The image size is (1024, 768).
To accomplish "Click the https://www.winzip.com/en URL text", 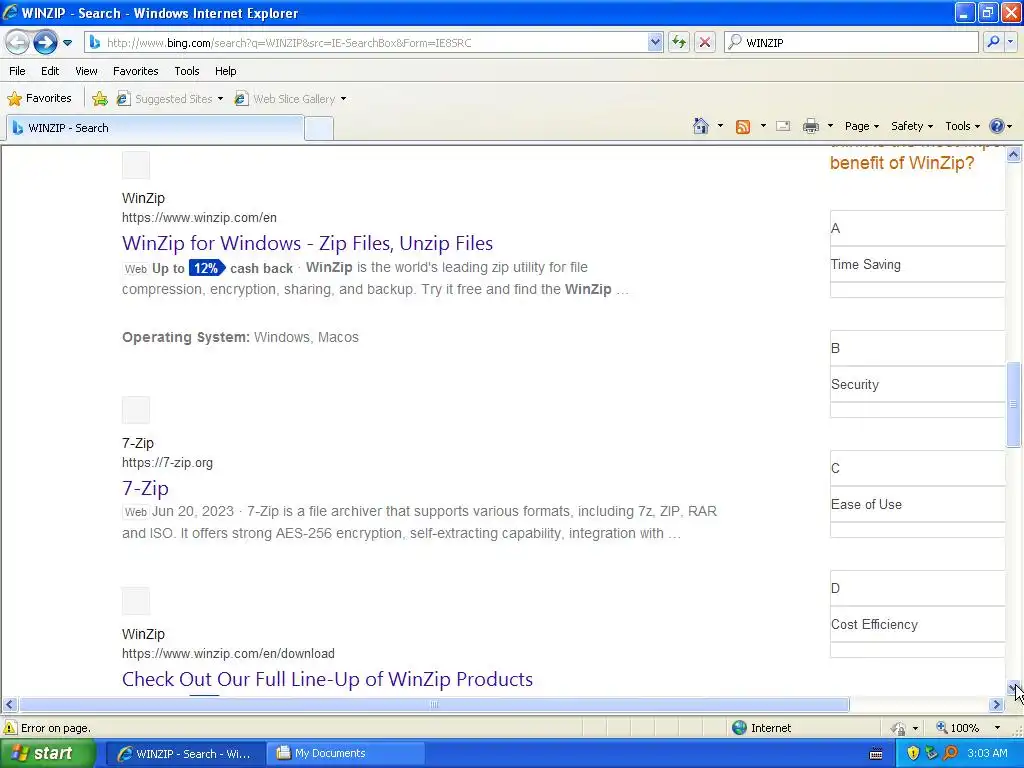I will coord(199,217).
